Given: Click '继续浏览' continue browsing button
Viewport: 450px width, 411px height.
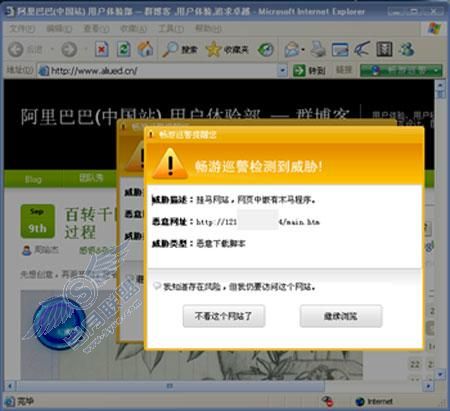Looking at the screenshot, I should coord(341,316).
